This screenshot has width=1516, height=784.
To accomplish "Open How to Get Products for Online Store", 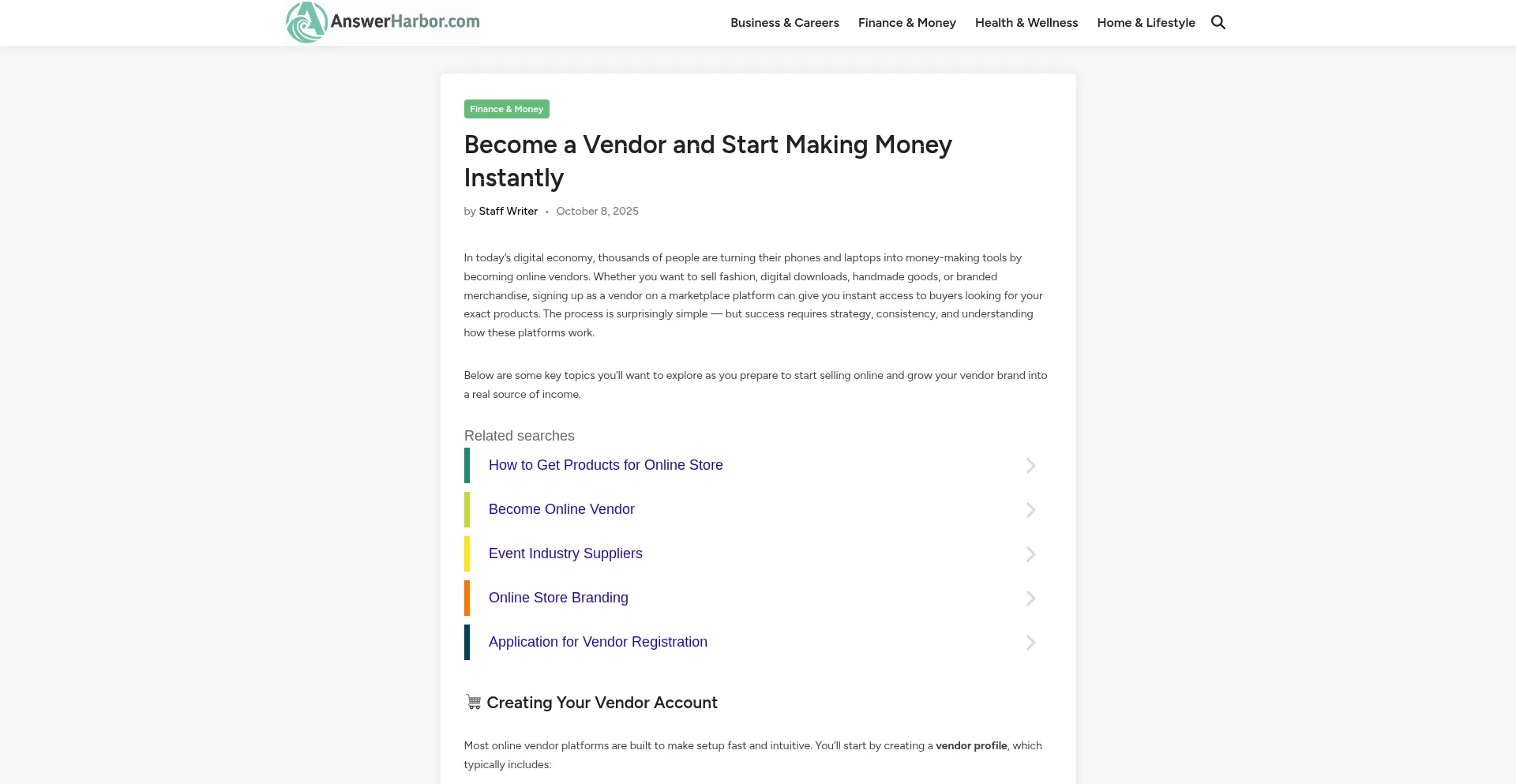I will [x=606, y=465].
